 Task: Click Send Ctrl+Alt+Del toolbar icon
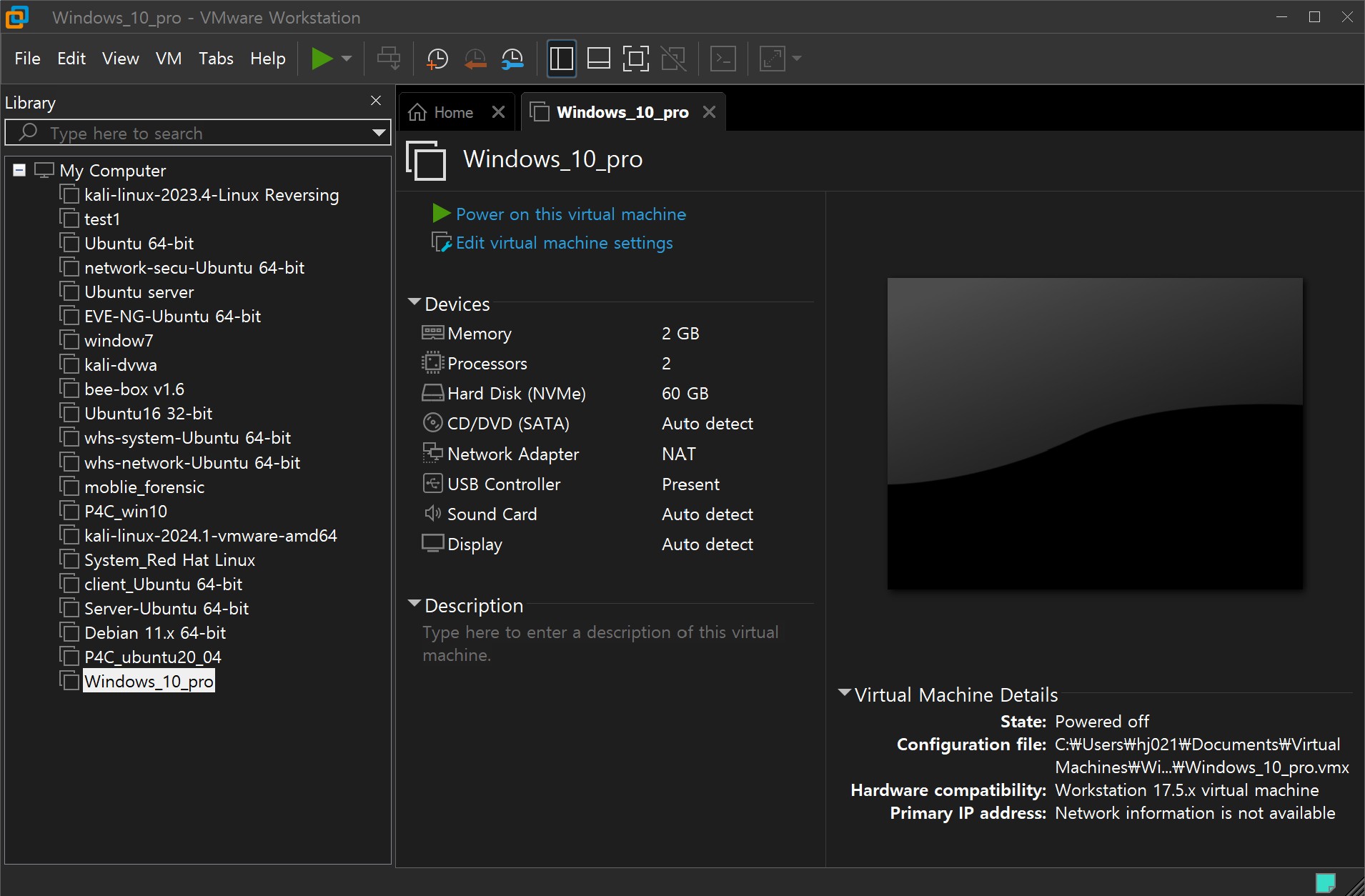pyautogui.click(x=389, y=59)
